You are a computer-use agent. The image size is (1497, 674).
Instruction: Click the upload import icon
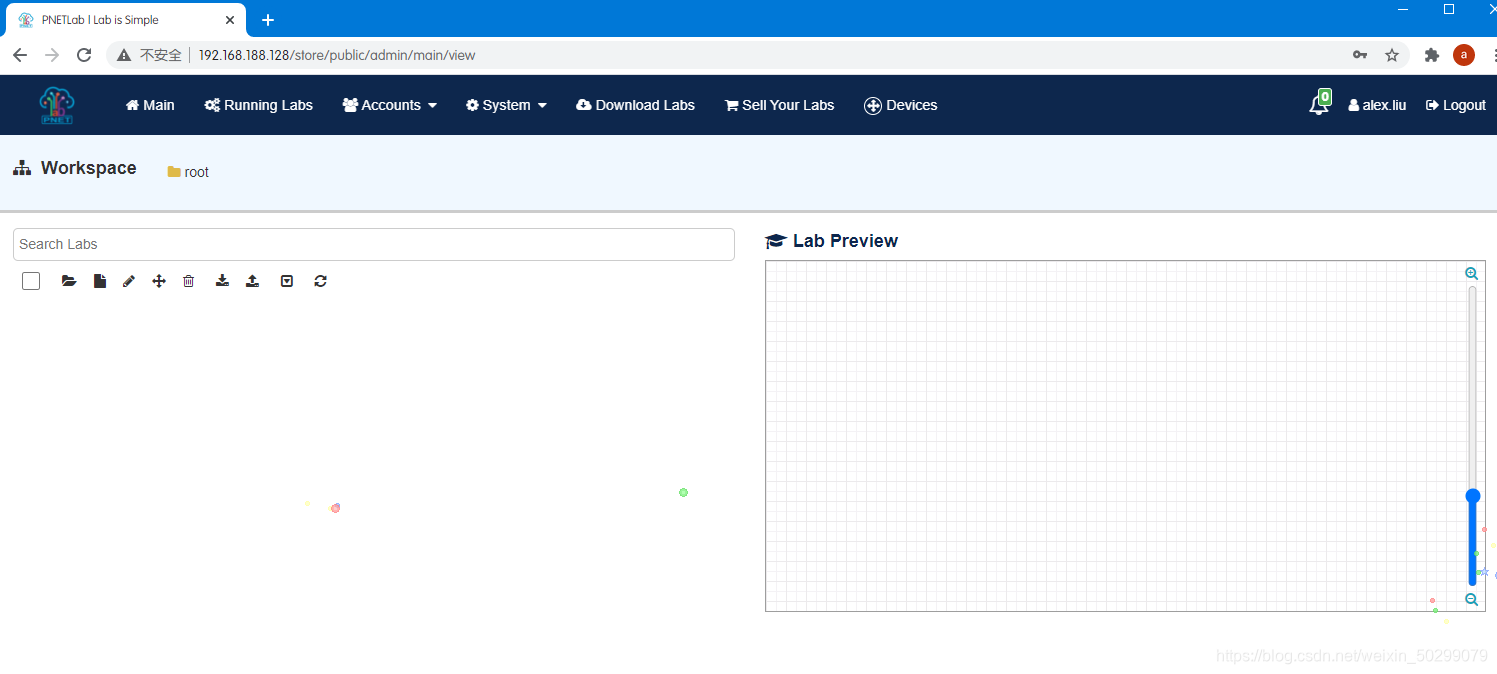pyautogui.click(x=253, y=281)
